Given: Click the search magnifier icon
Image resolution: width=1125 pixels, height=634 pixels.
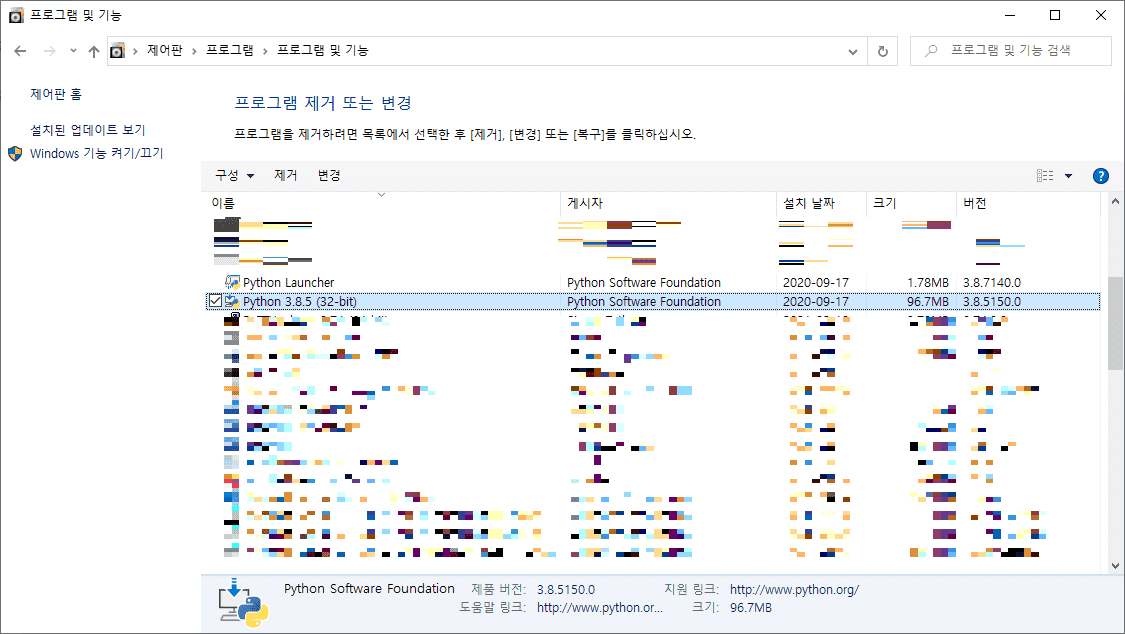Looking at the screenshot, I should [931, 51].
